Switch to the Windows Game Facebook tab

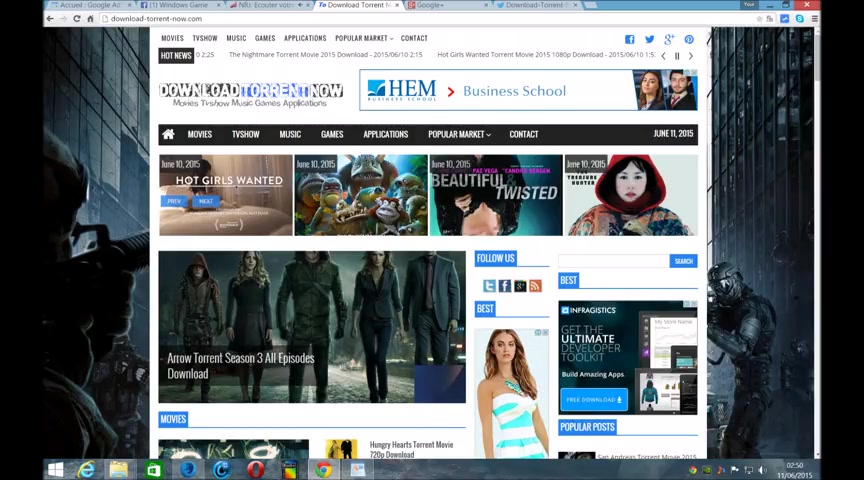179,5
